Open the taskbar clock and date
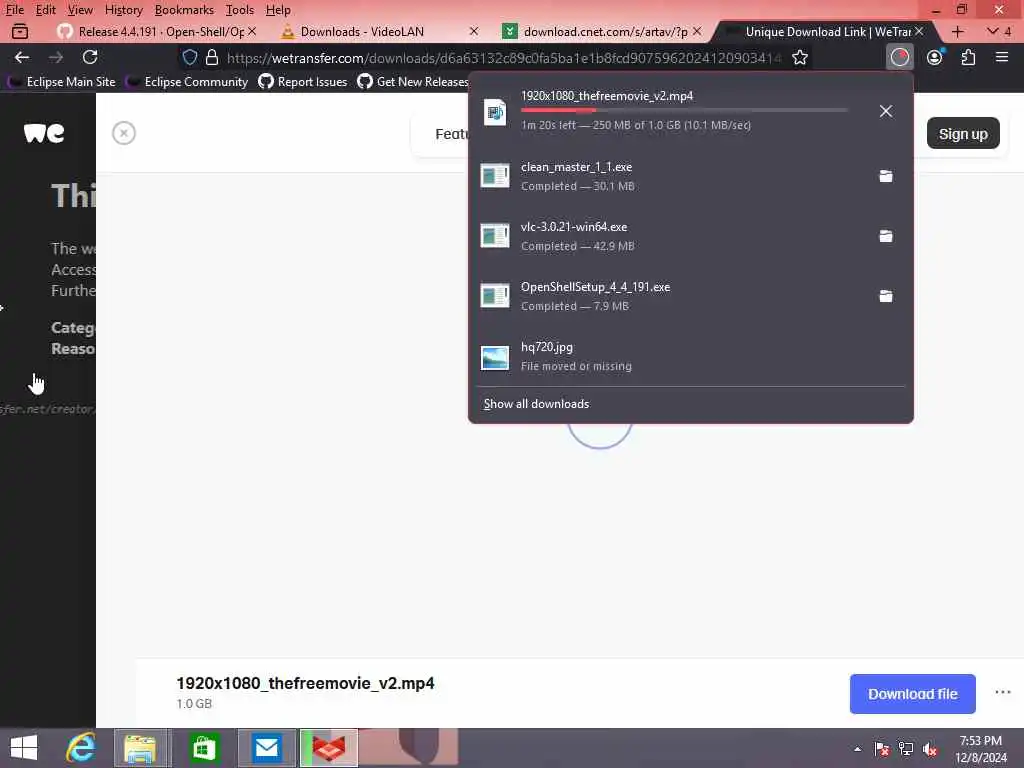The image size is (1024, 768). [981, 749]
